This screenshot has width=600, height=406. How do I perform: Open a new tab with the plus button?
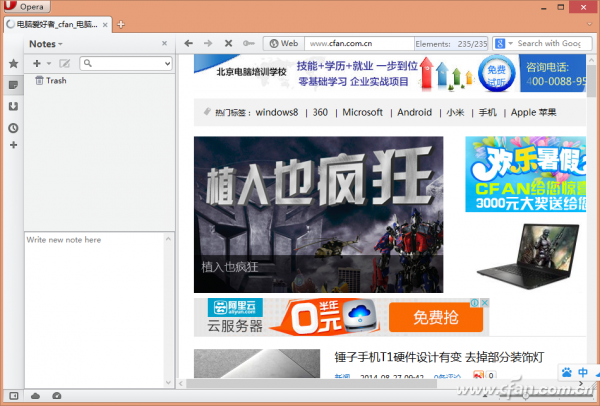coord(121,24)
